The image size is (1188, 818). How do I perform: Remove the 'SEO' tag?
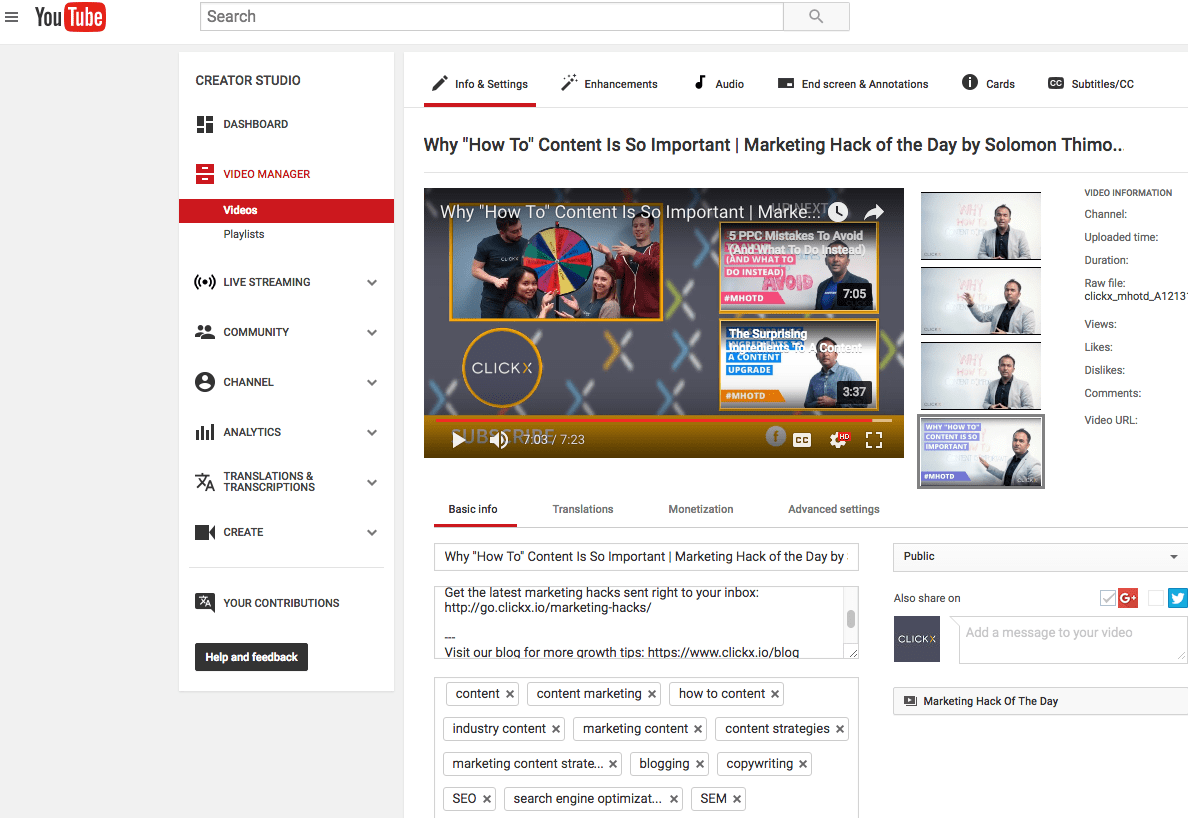click(486, 799)
